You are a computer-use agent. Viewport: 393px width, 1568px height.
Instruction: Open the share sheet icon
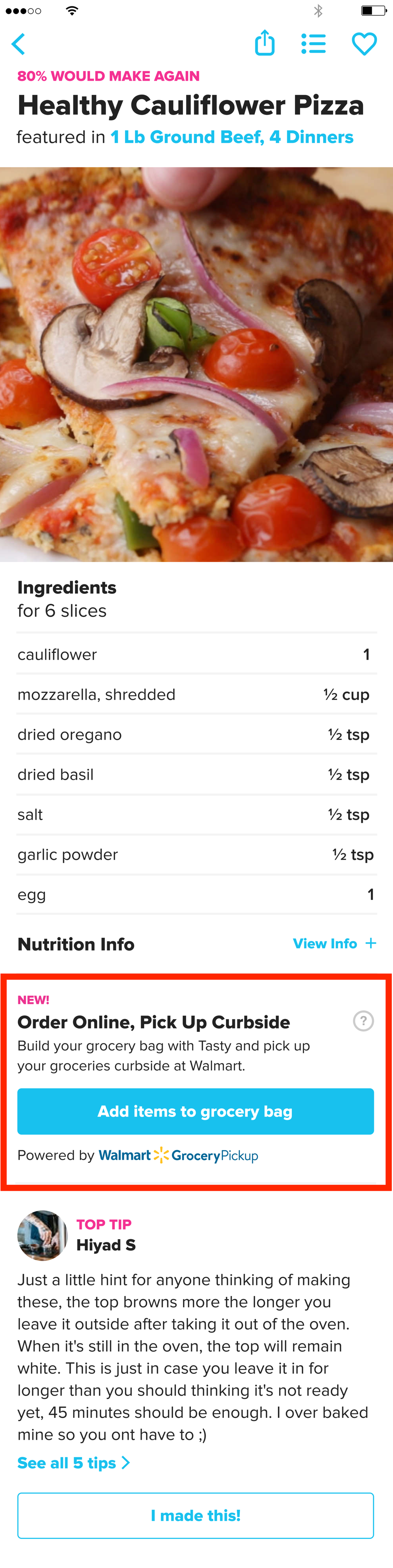click(x=264, y=43)
